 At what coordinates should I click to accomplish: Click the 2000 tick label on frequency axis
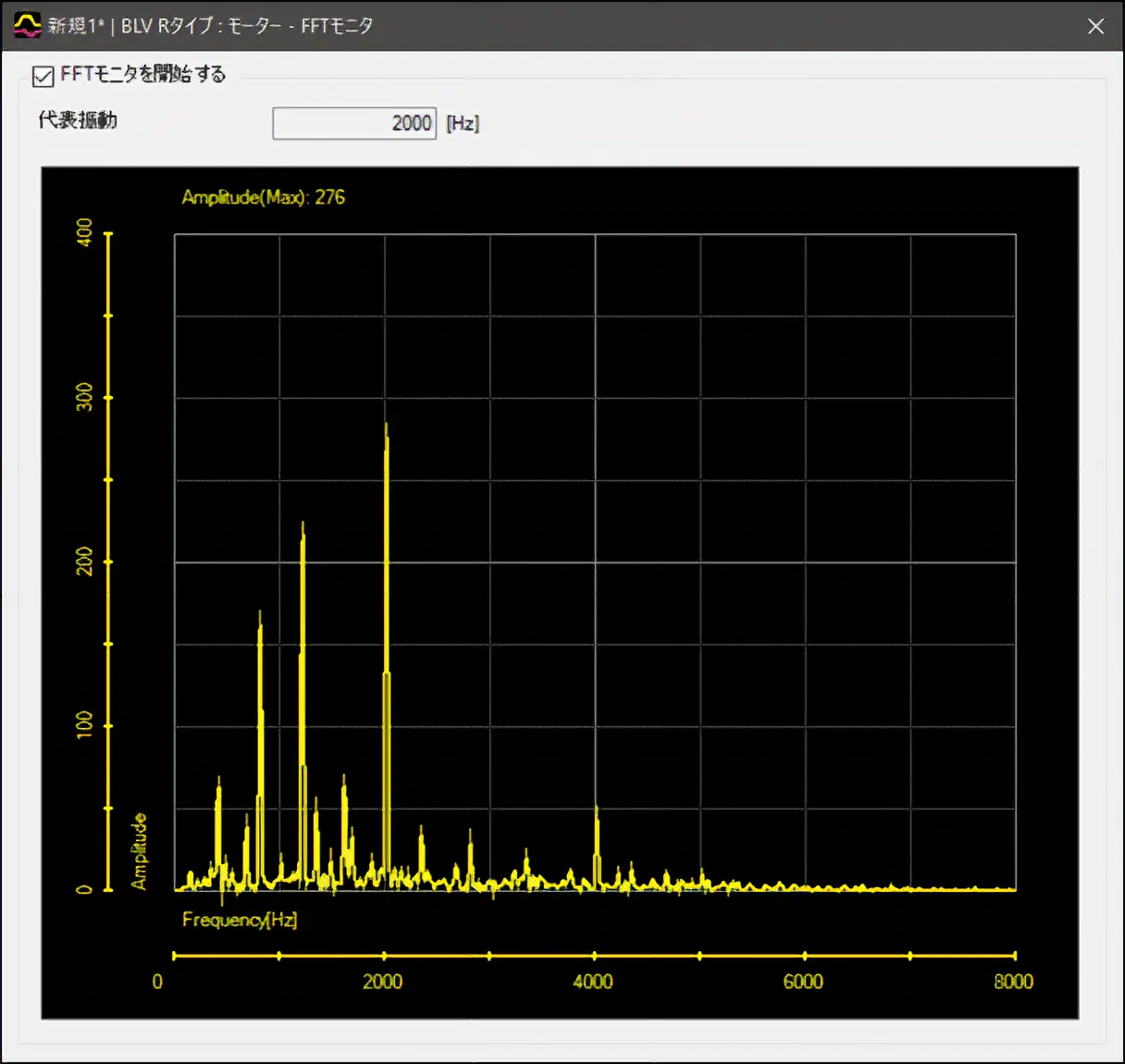pyautogui.click(x=382, y=982)
